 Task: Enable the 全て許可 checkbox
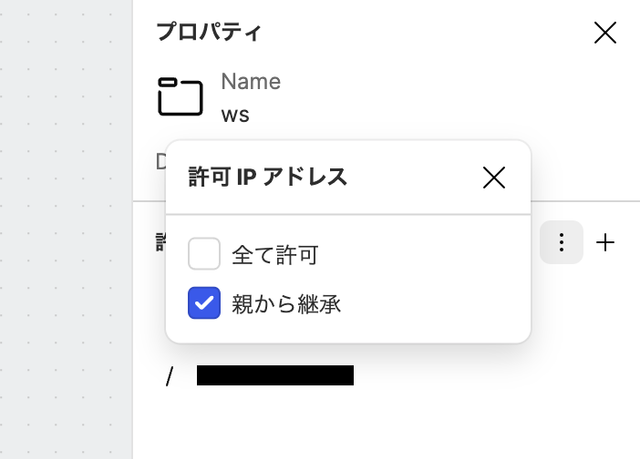pyautogui.click(x=204, y=254)
